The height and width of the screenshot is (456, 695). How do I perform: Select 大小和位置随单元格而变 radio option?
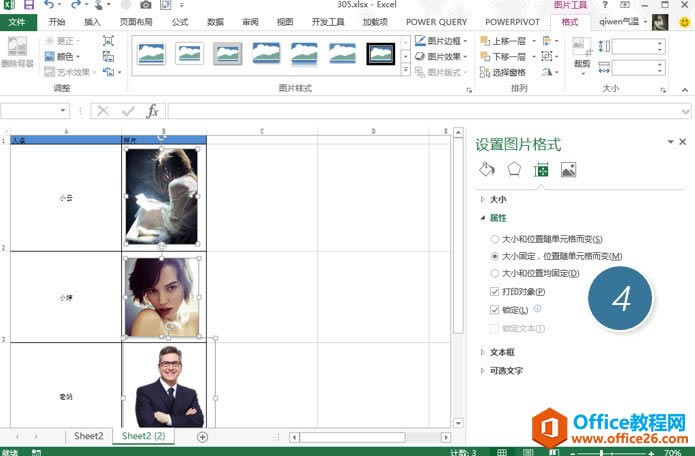pyautogui.click(x=495, y=240)
